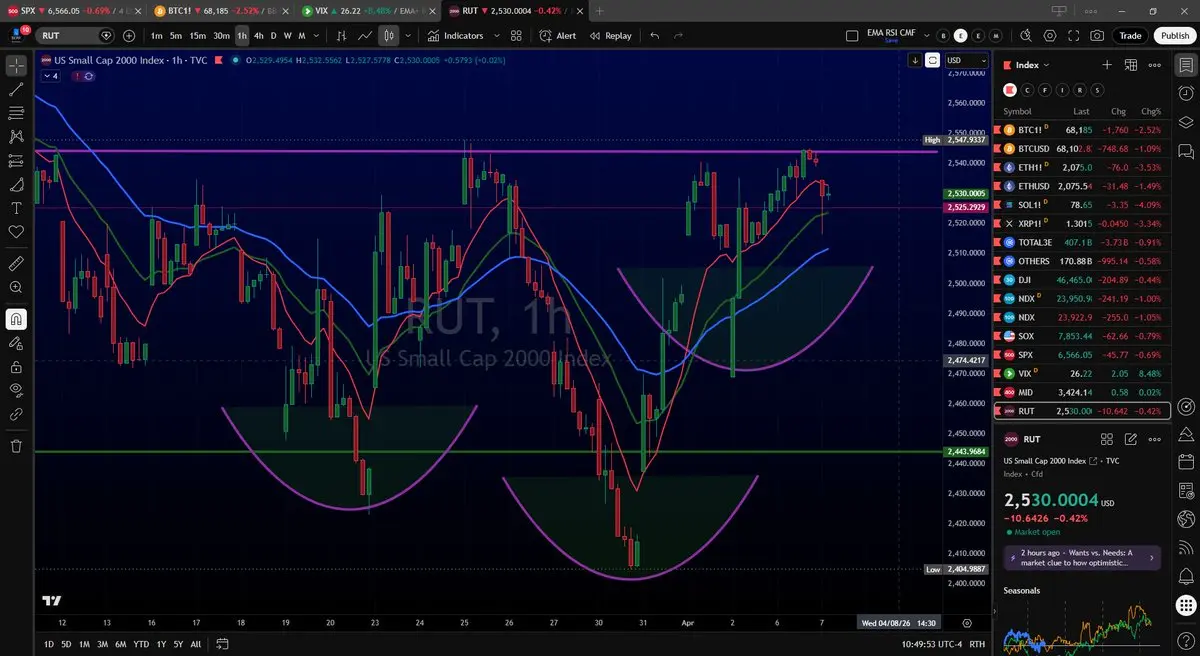
Task: Add a compare symbol with plus button
Action: pos(129,35)
